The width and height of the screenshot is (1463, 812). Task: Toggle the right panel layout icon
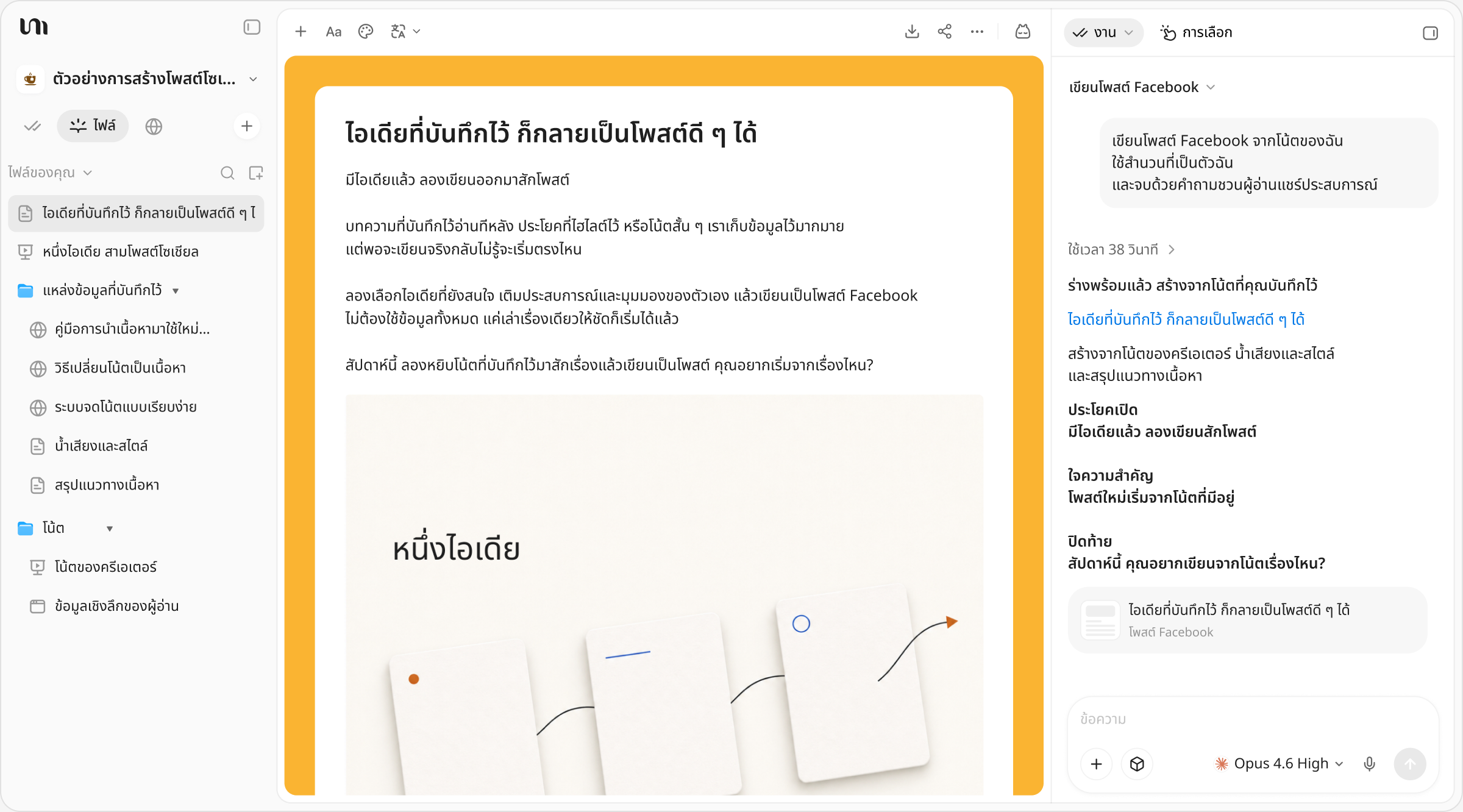1430,33
